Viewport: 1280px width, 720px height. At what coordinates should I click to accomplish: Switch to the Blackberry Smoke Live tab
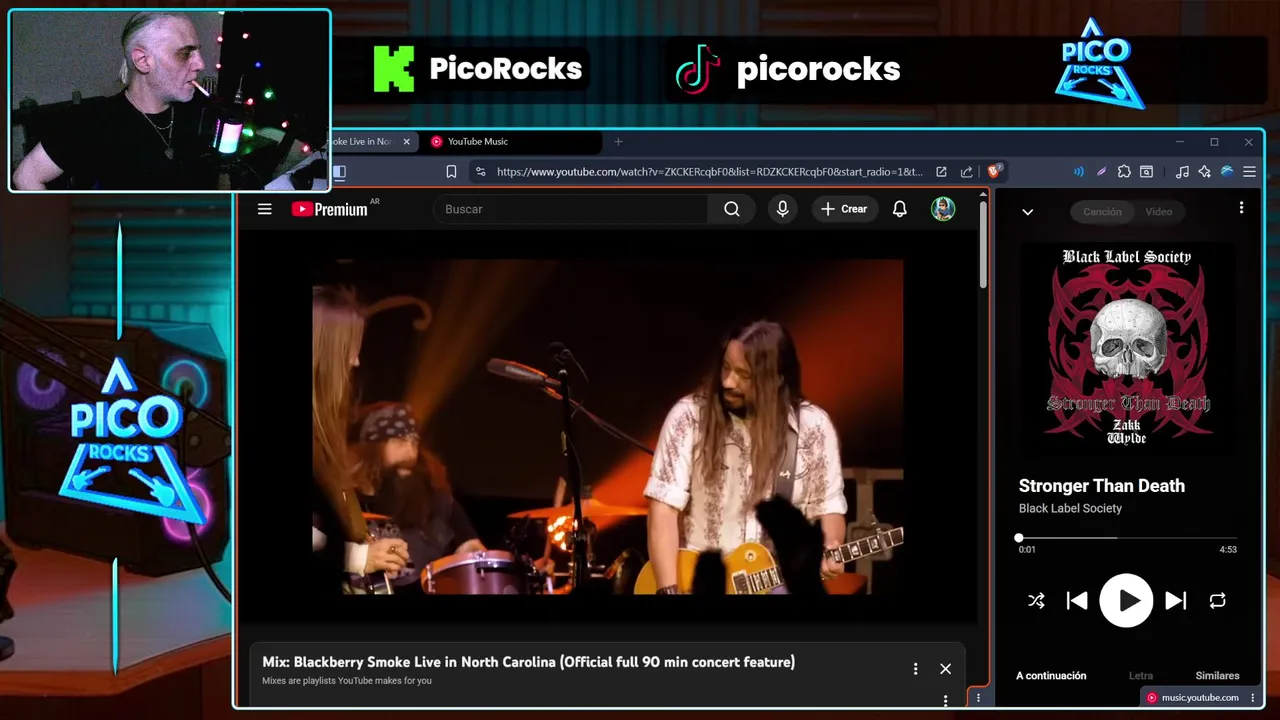click(362, 142)
